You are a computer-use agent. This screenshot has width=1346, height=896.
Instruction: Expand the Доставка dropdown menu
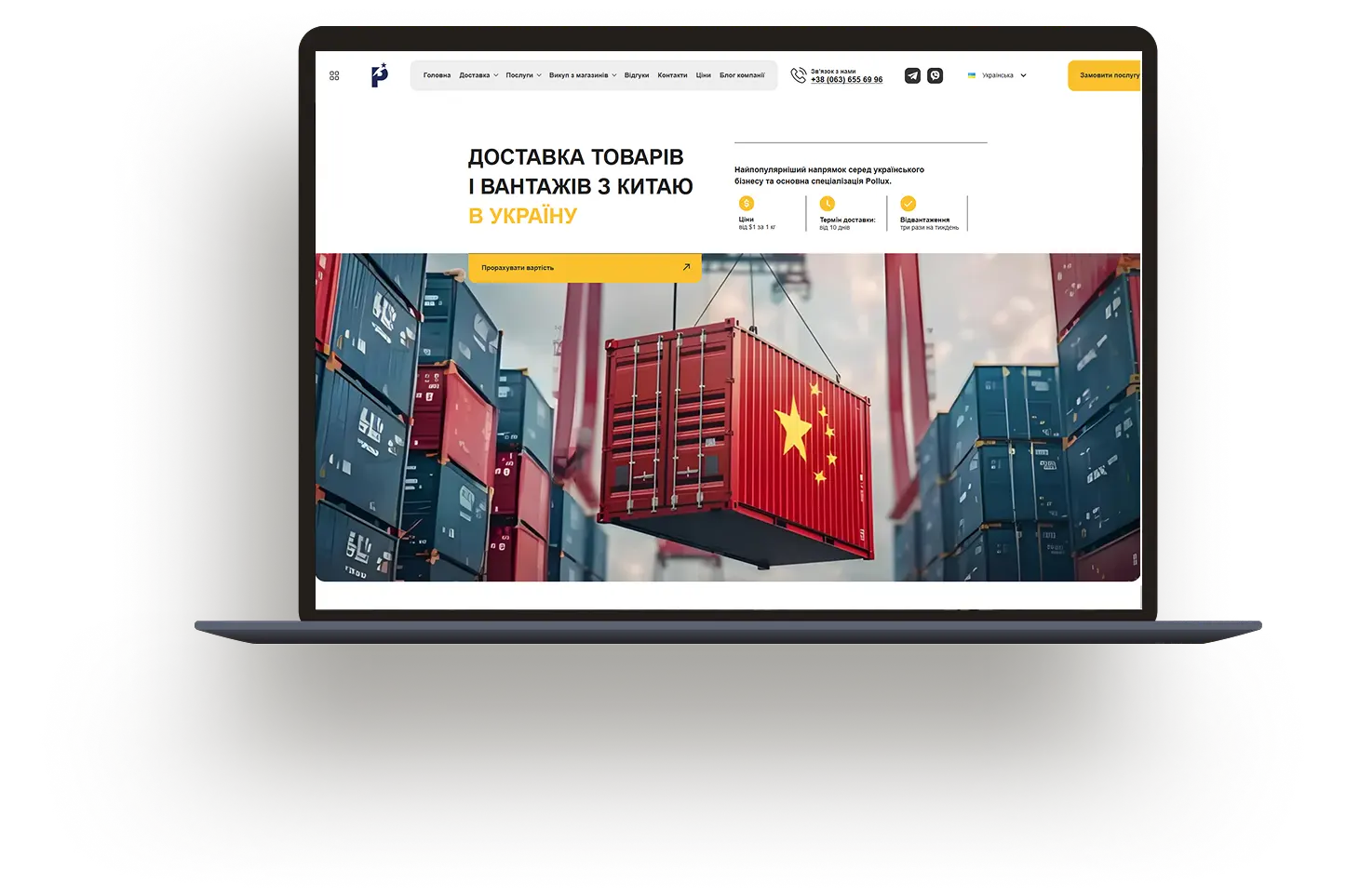tap(478, 75)
